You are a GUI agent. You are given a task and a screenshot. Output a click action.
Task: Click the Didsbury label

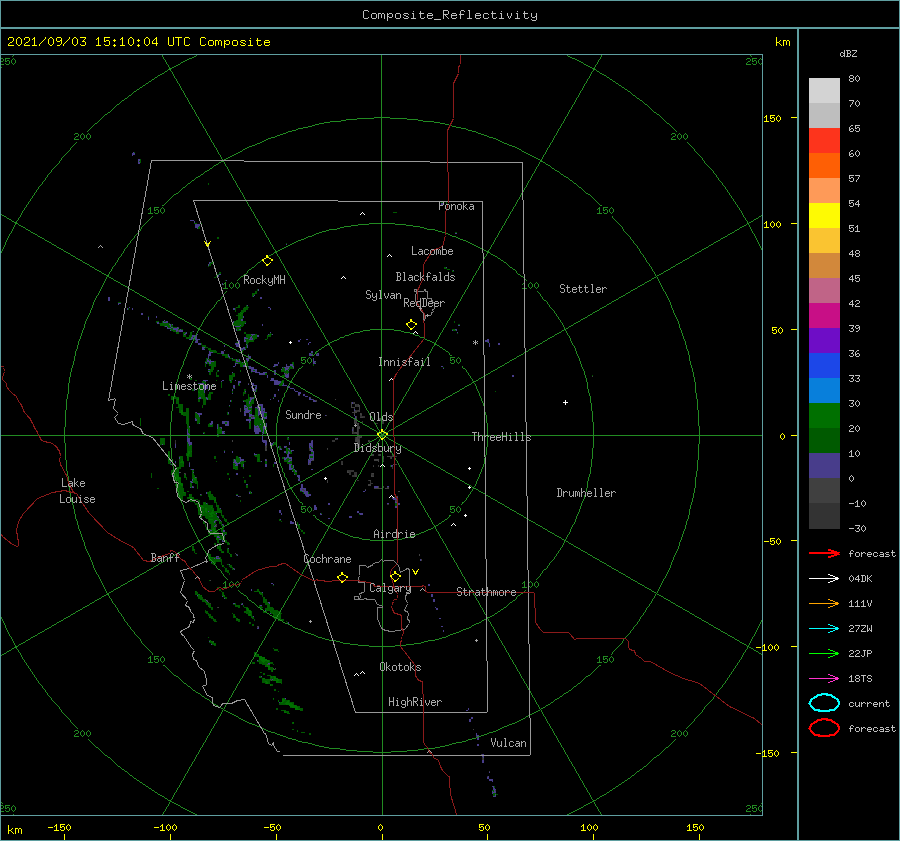pyautogui.click(x=378, y=448)
